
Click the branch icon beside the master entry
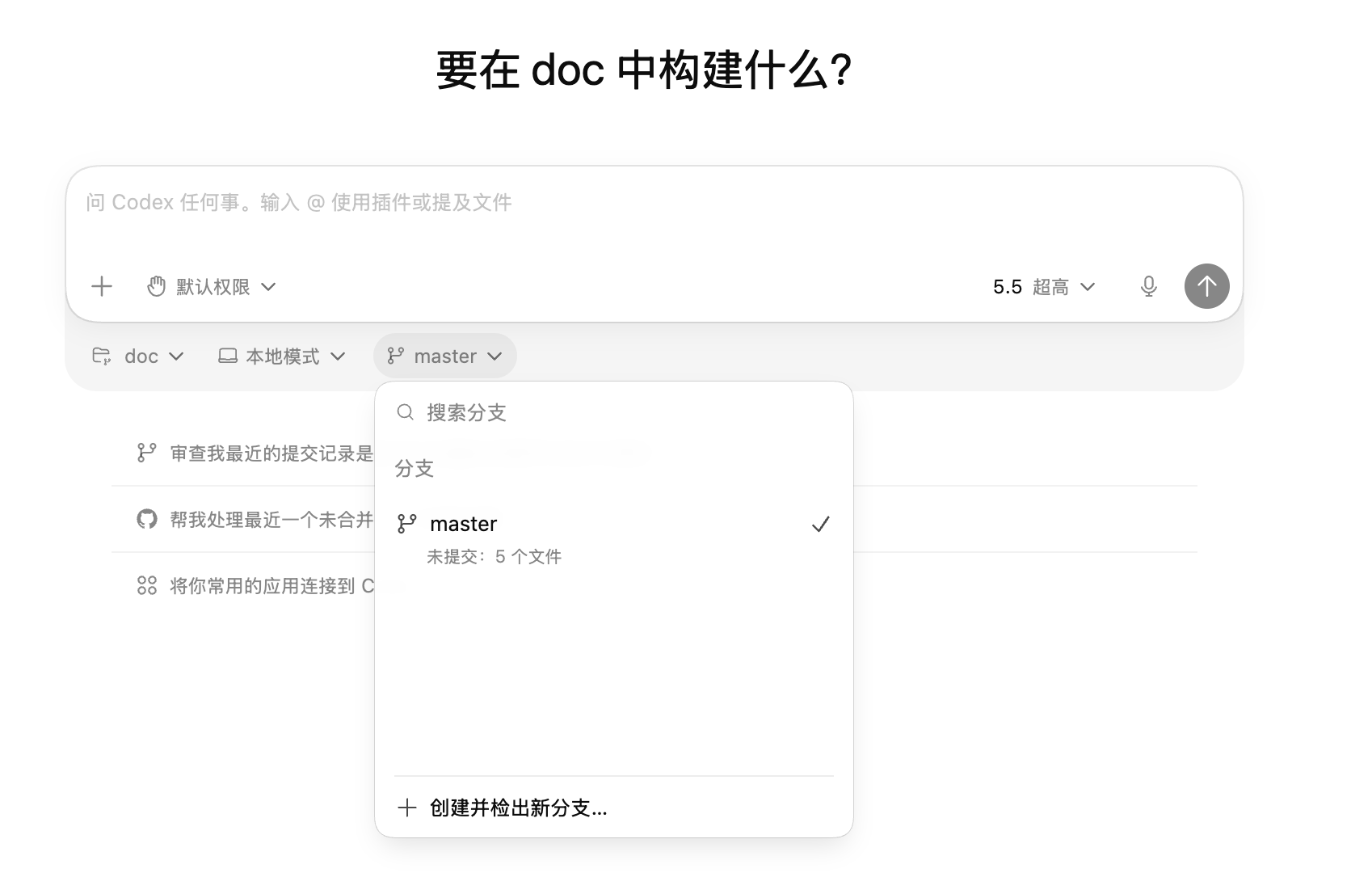407,523
